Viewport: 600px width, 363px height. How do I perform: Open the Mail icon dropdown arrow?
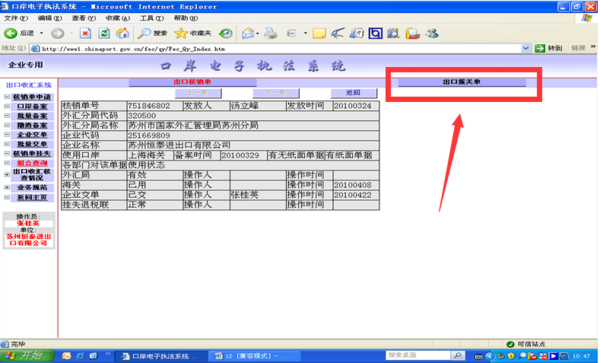pyautogui.click(x=258, y=34)
